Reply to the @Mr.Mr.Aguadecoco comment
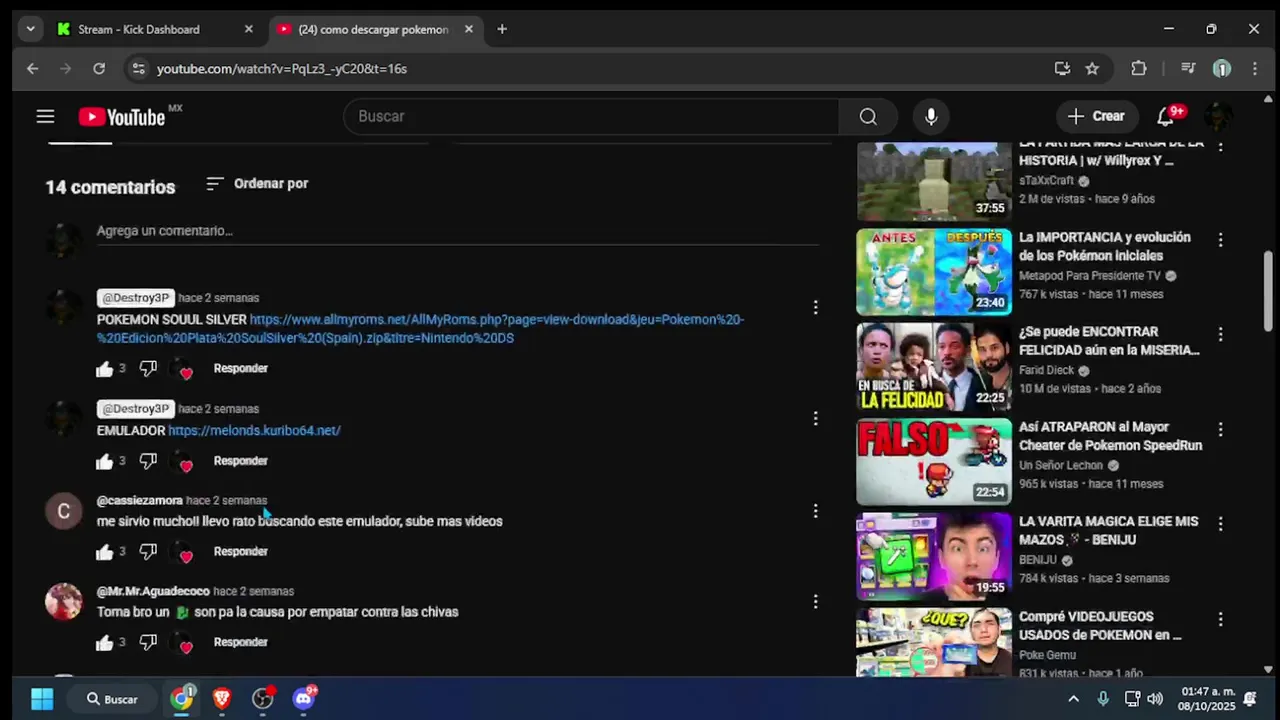The image size is (1280, 720). tap(241, 643)
